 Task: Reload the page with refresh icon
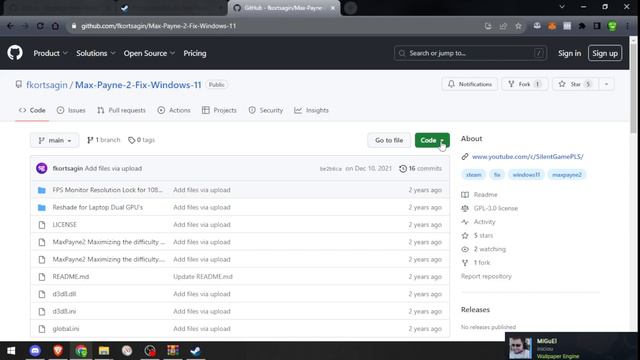coord(40,26)
